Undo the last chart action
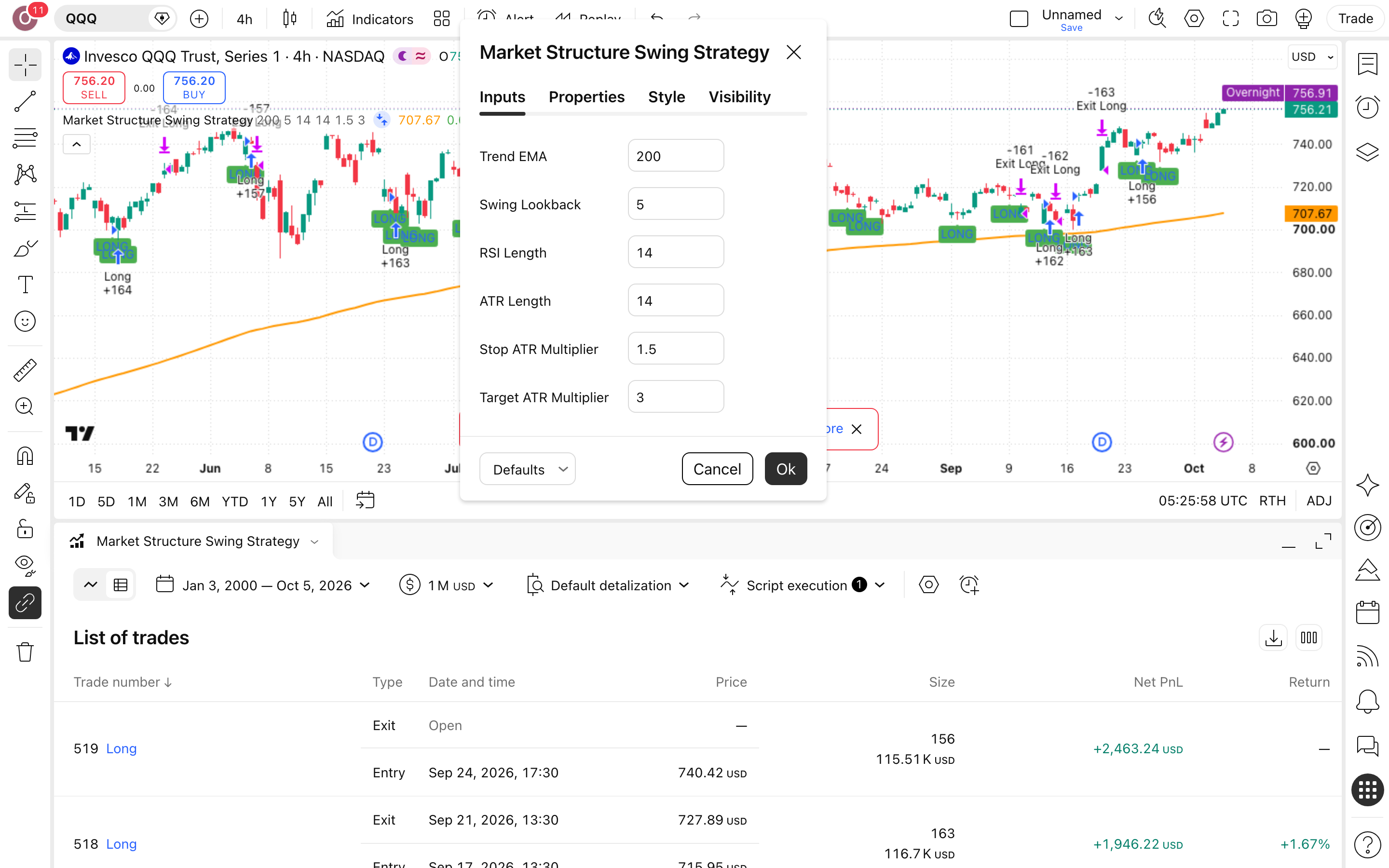Viewport: 1389px width, 868px height. click(x=657, y=19)
